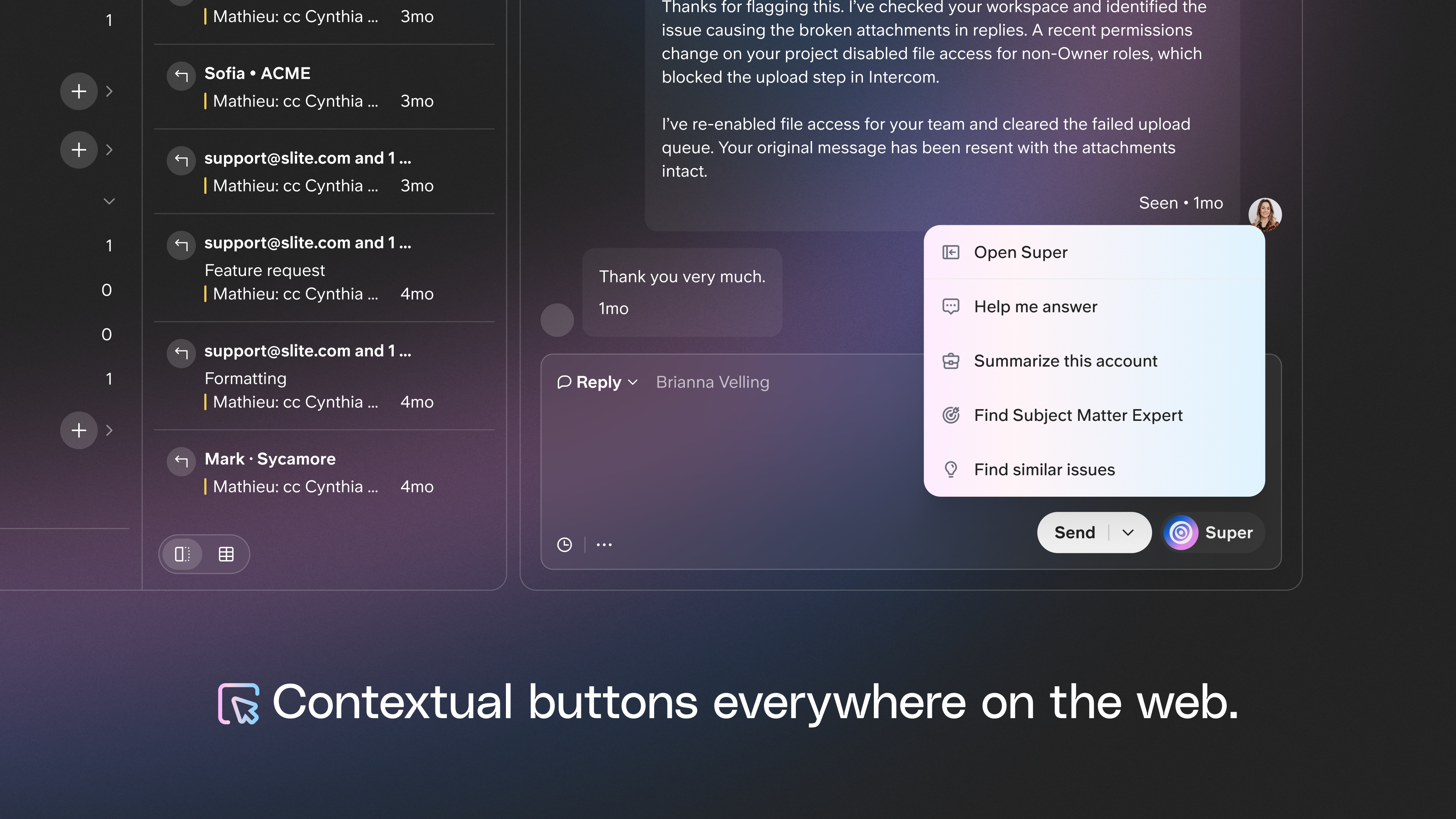The height and width of the screenshot is (819, 1456).
Task: Click the clock snooze icon in reply box
Action: pyautogui.click(x=564, y=545)
